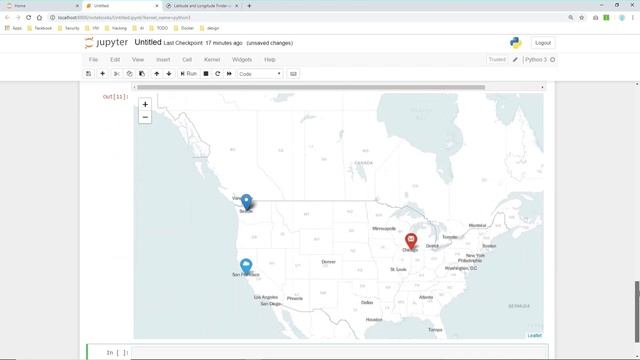
Task: Switch to Latitude and Longitude Finder tab
Action: [202, 6]
